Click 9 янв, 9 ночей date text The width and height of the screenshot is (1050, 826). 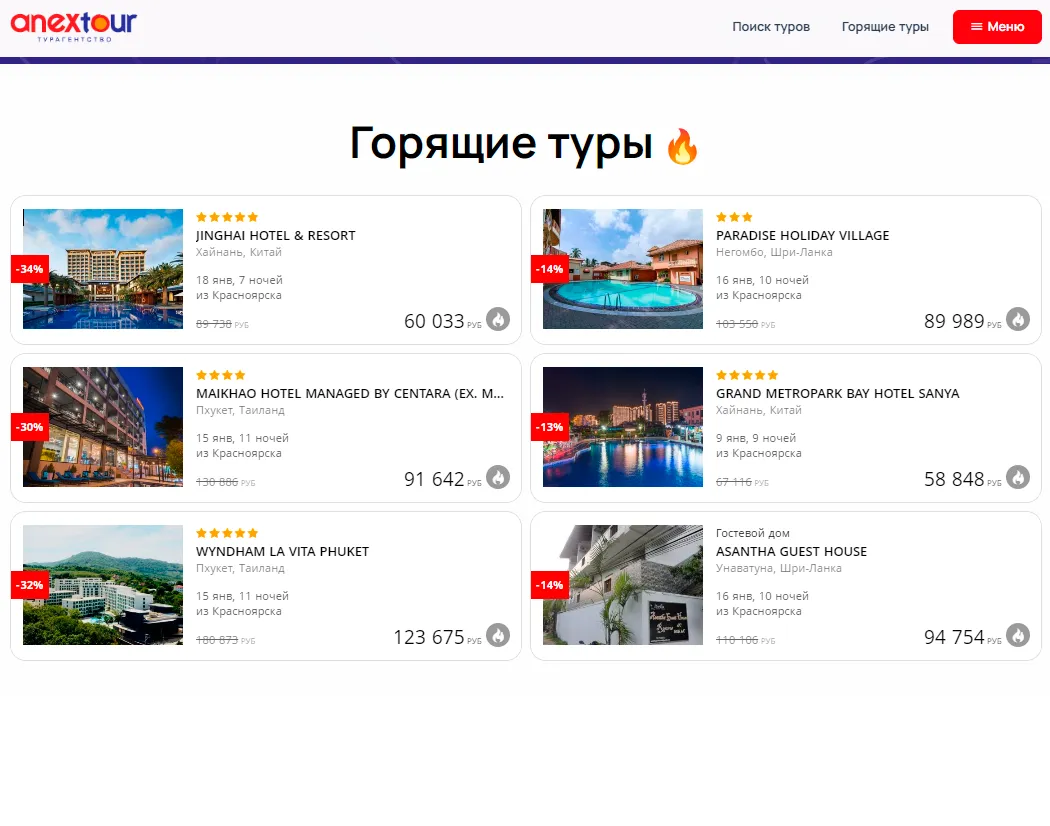pyautogui.click(x=756, y=438)
